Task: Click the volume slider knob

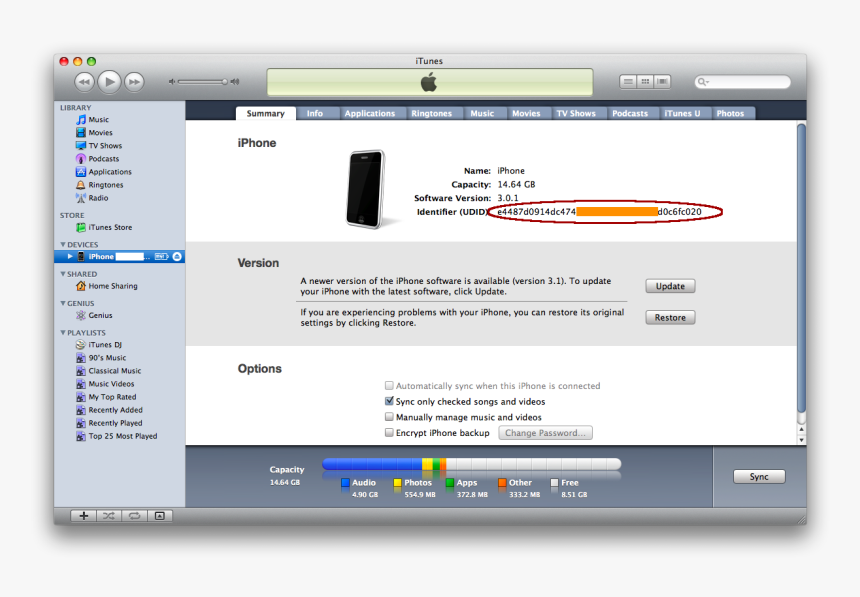Action: tap(225, 82)
